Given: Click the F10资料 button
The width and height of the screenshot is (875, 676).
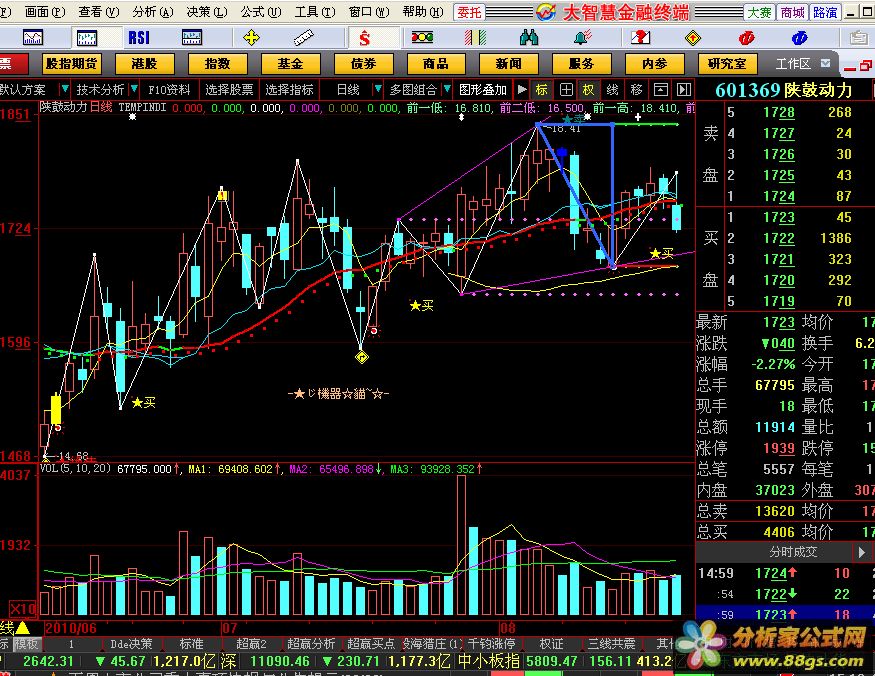Looking at the screenshot, I should point(169,89).
